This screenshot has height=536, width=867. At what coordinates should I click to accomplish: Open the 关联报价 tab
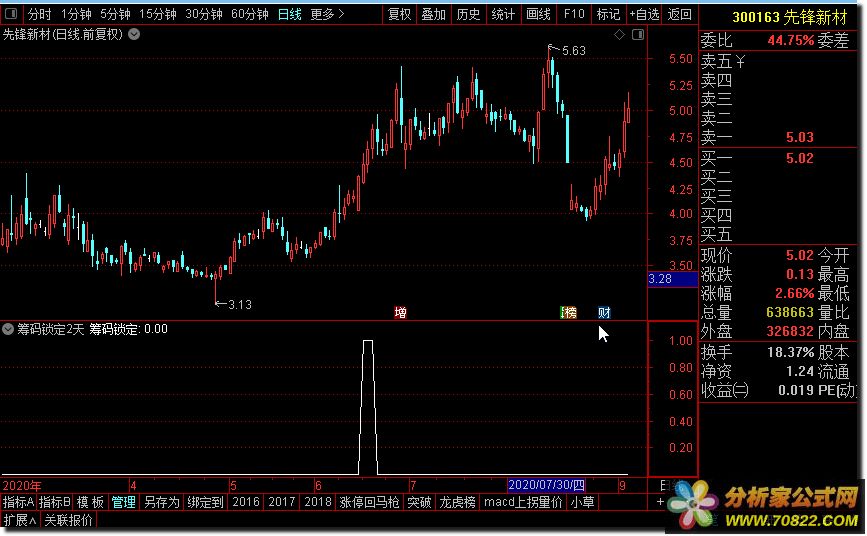[x=68, y=520]
